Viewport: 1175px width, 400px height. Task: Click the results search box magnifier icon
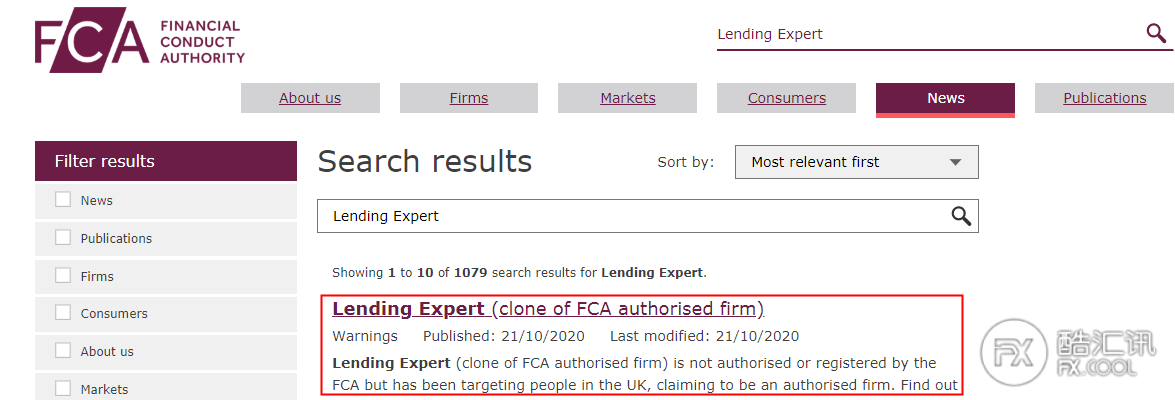pyautogui.click(x=961, y=216)
